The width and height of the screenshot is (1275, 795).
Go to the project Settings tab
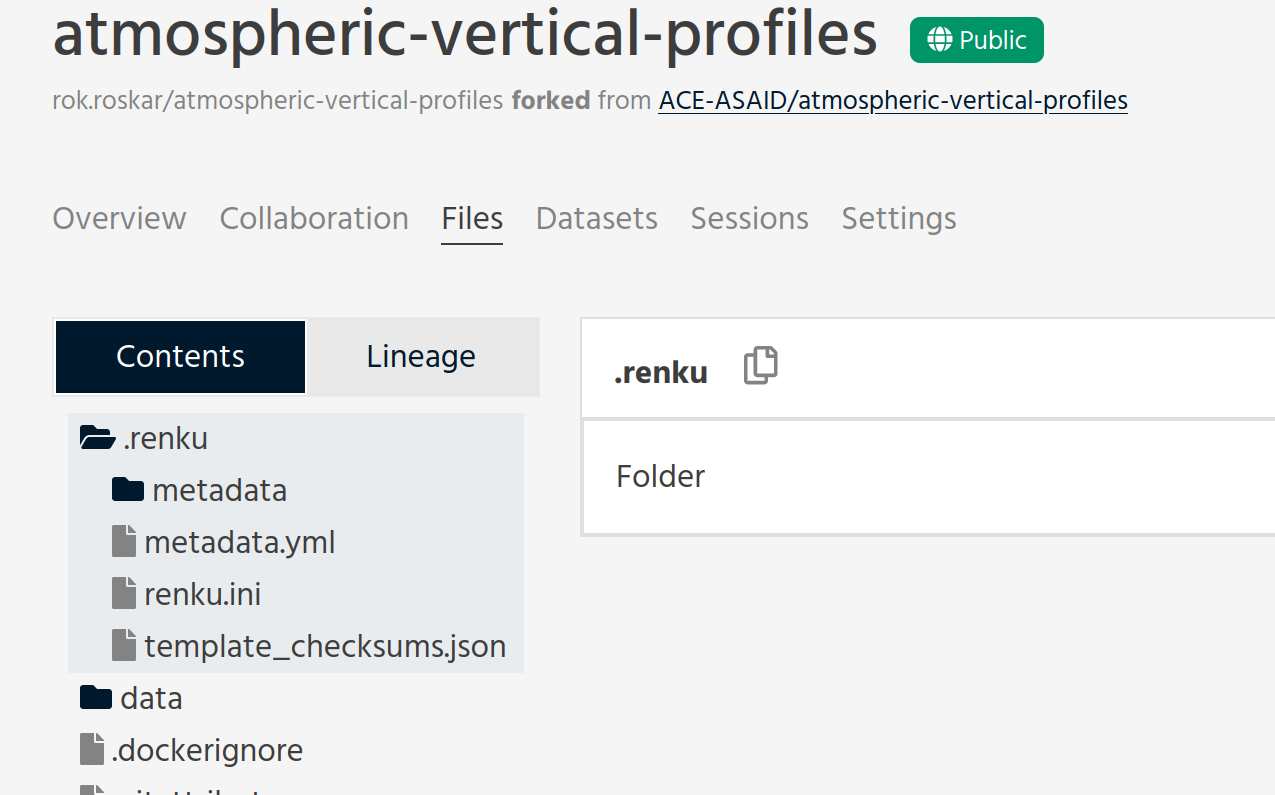[x=898, y=218]
